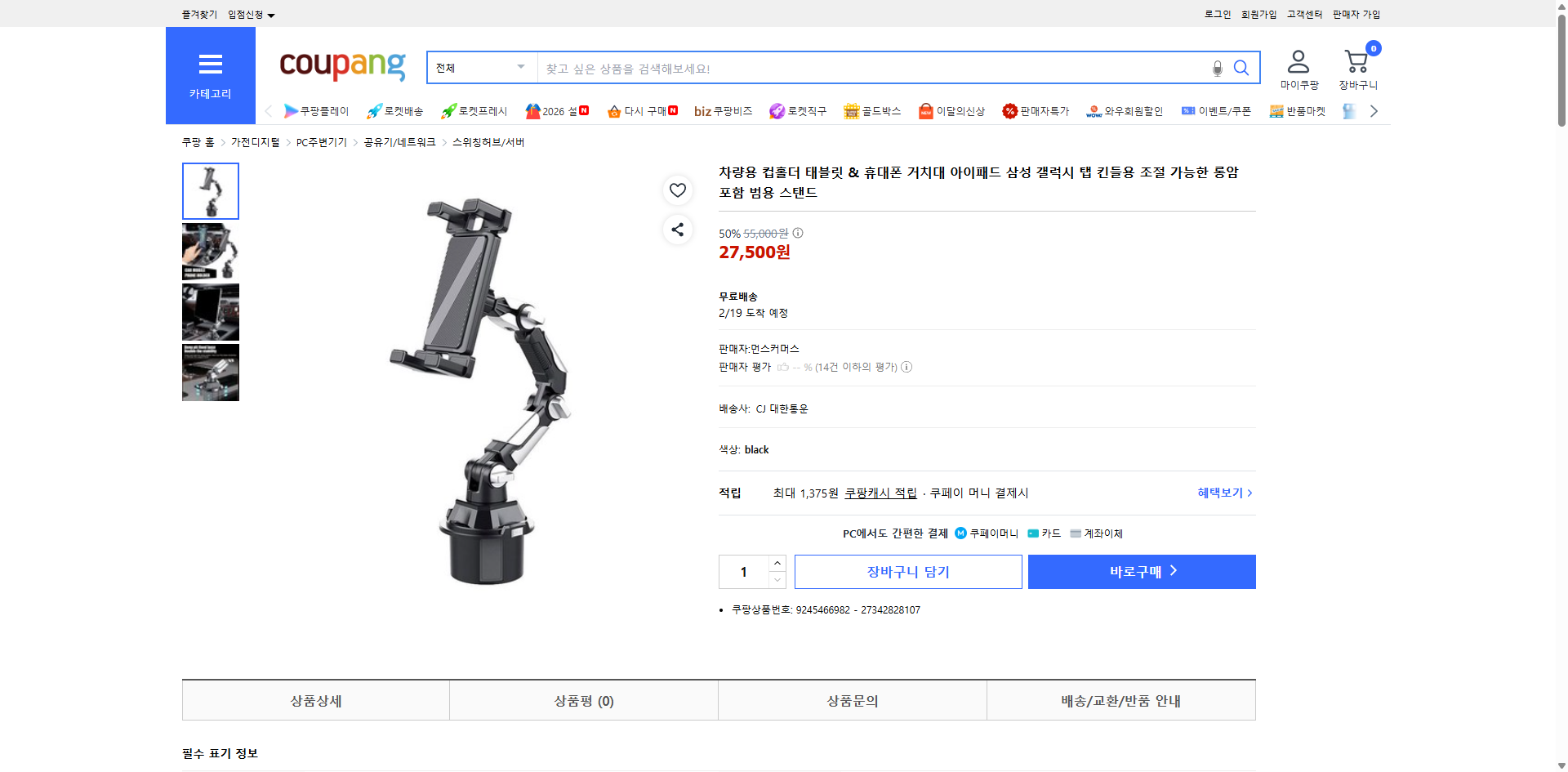Viewport: 1568px width, 772px height.
Task: Click the product share icon
Action: (677, 230)
